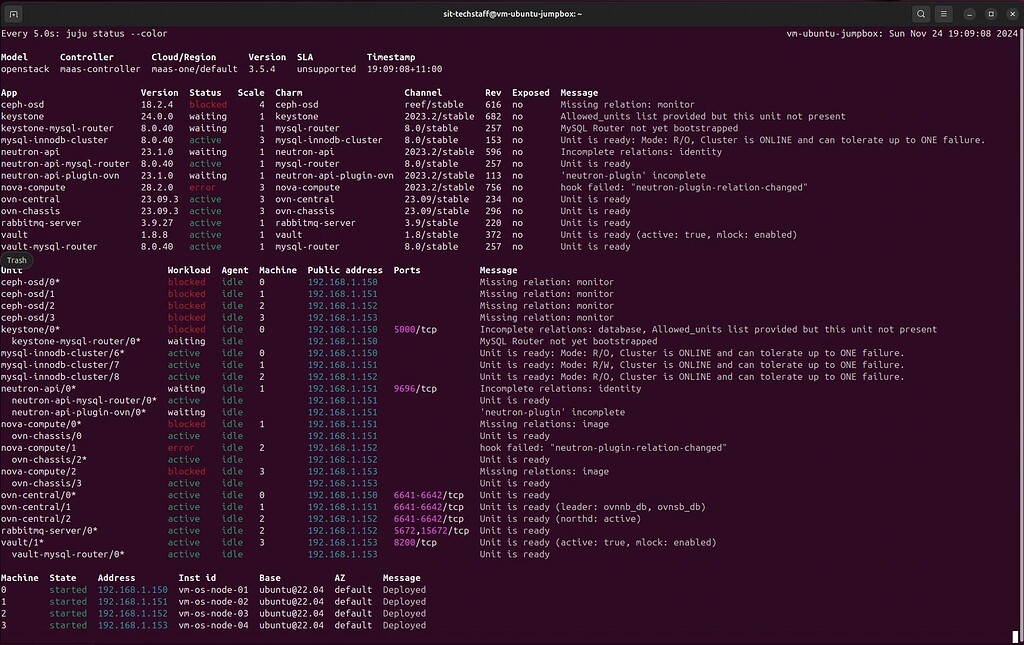
Task: Click the ceph-osd blocked status in App table
Action: pyautogui.click(x=207, y=104)
